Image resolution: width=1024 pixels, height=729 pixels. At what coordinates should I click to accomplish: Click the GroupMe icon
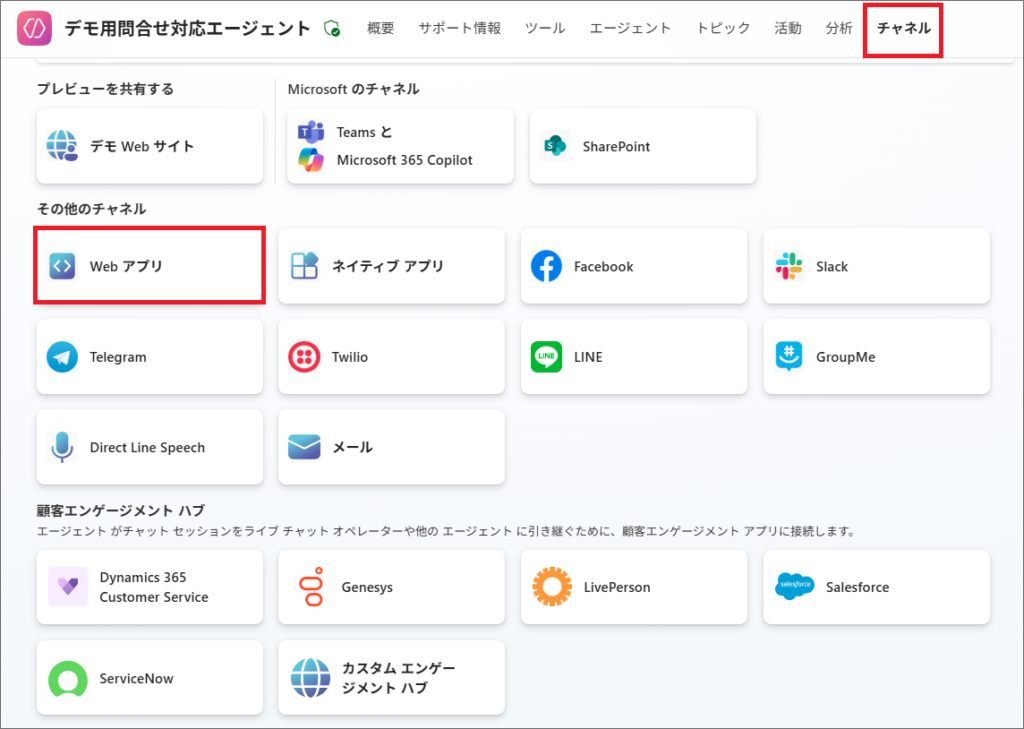tap(789, 357)
